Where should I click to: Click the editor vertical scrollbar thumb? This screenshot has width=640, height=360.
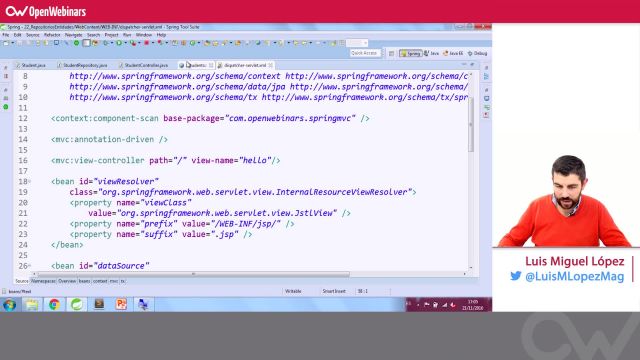coord(471,124)
